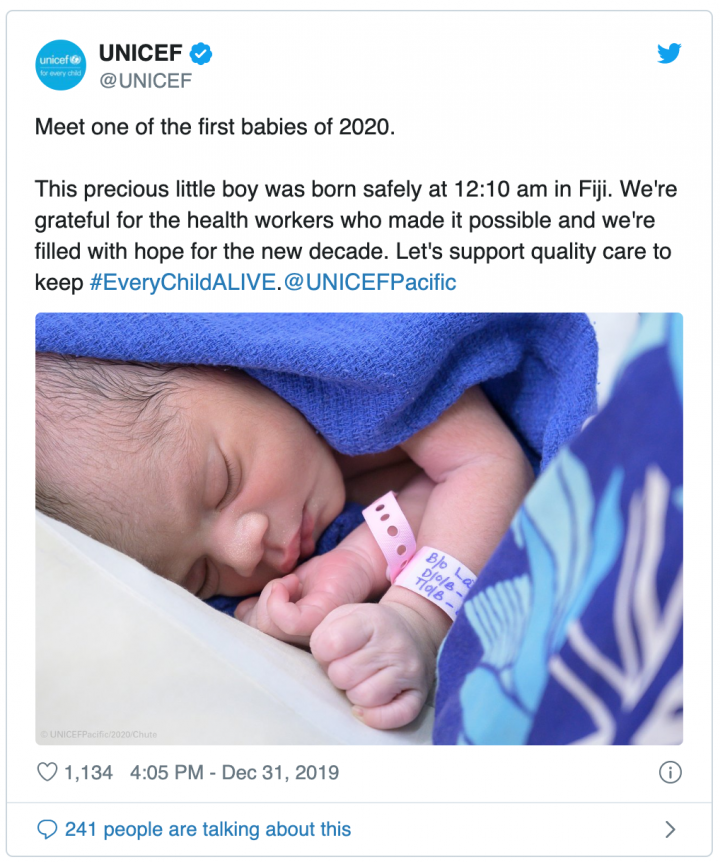
Task: Click the 1,134 likes count
Action: point(88,772)
